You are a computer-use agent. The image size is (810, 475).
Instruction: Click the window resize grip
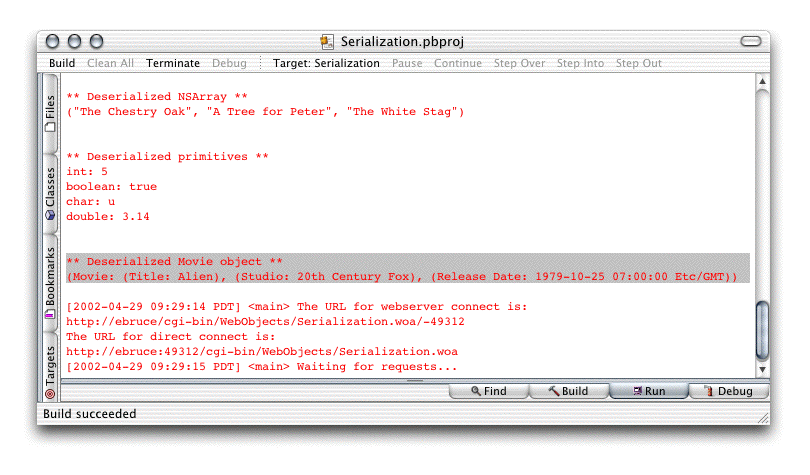pos(763,418)
